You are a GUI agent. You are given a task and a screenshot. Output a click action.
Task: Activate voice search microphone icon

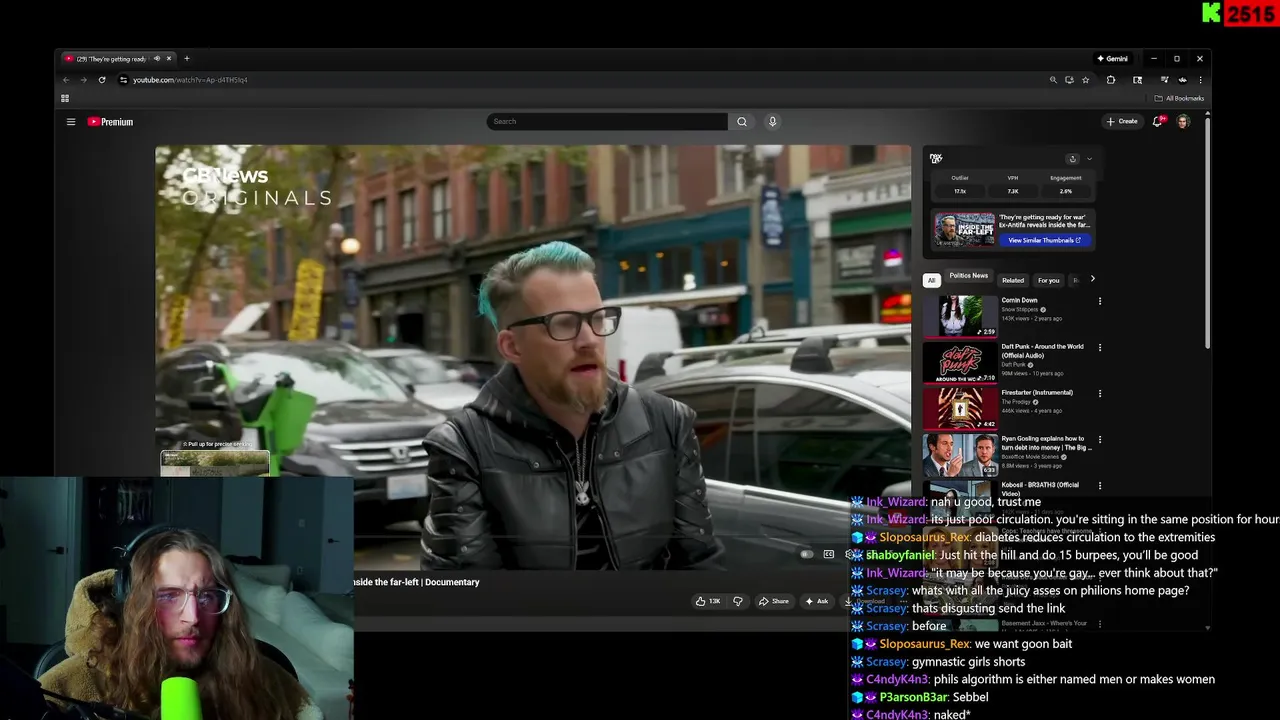[772, 122]
